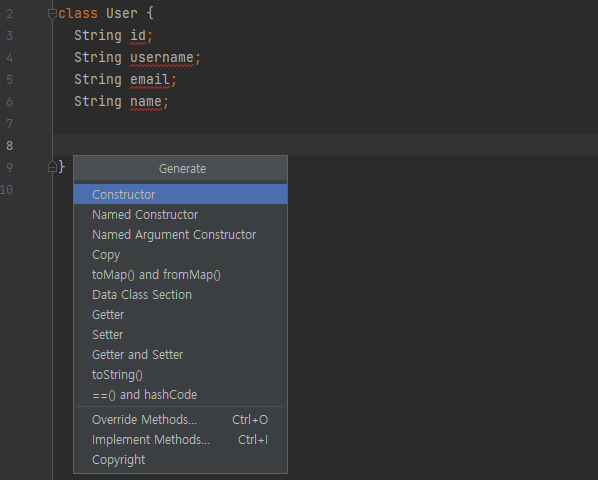Image resolution: width=598 pixels, height=480 pixels.
Task: Open Override Methods... dialog
Action: tap(180, 420)
